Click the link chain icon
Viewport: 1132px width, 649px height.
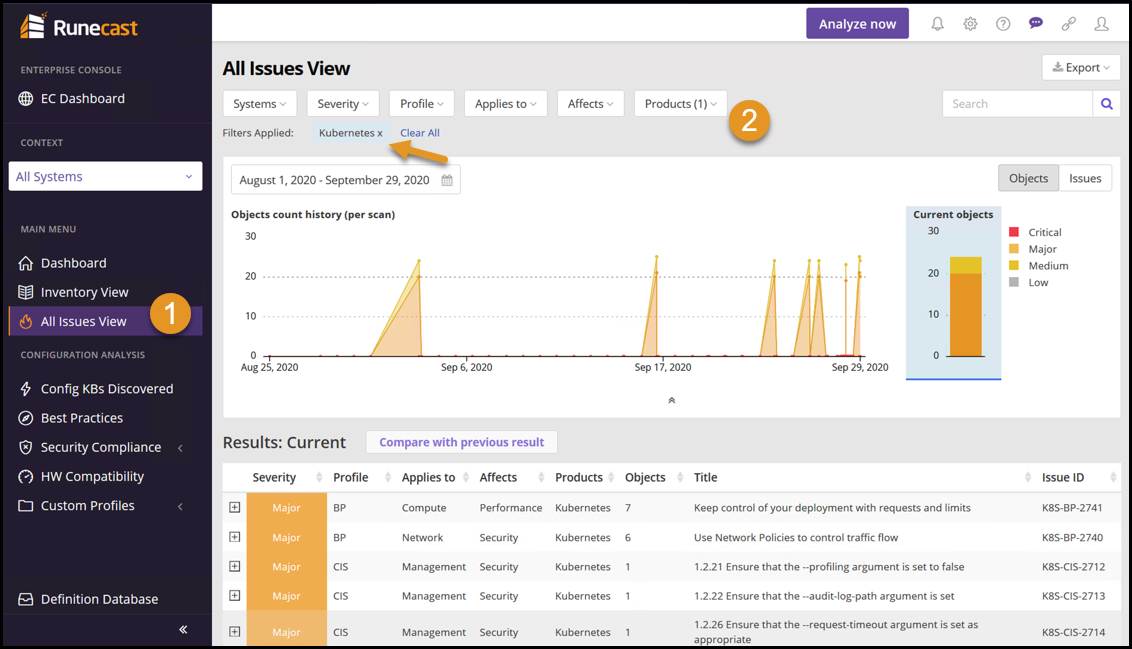(1068, 24)
